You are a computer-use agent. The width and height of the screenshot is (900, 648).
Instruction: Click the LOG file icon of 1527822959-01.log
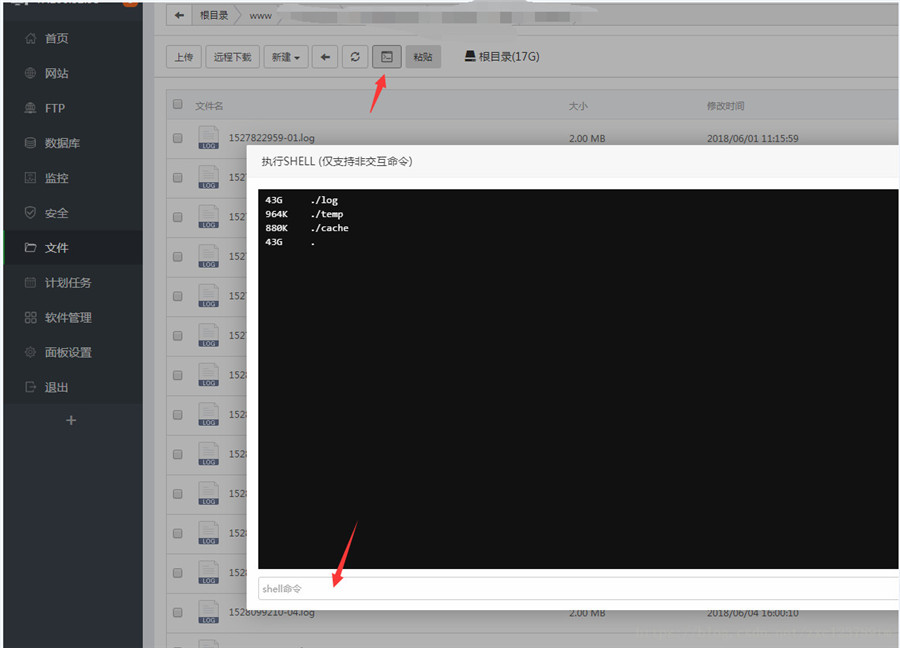[208, 138]
